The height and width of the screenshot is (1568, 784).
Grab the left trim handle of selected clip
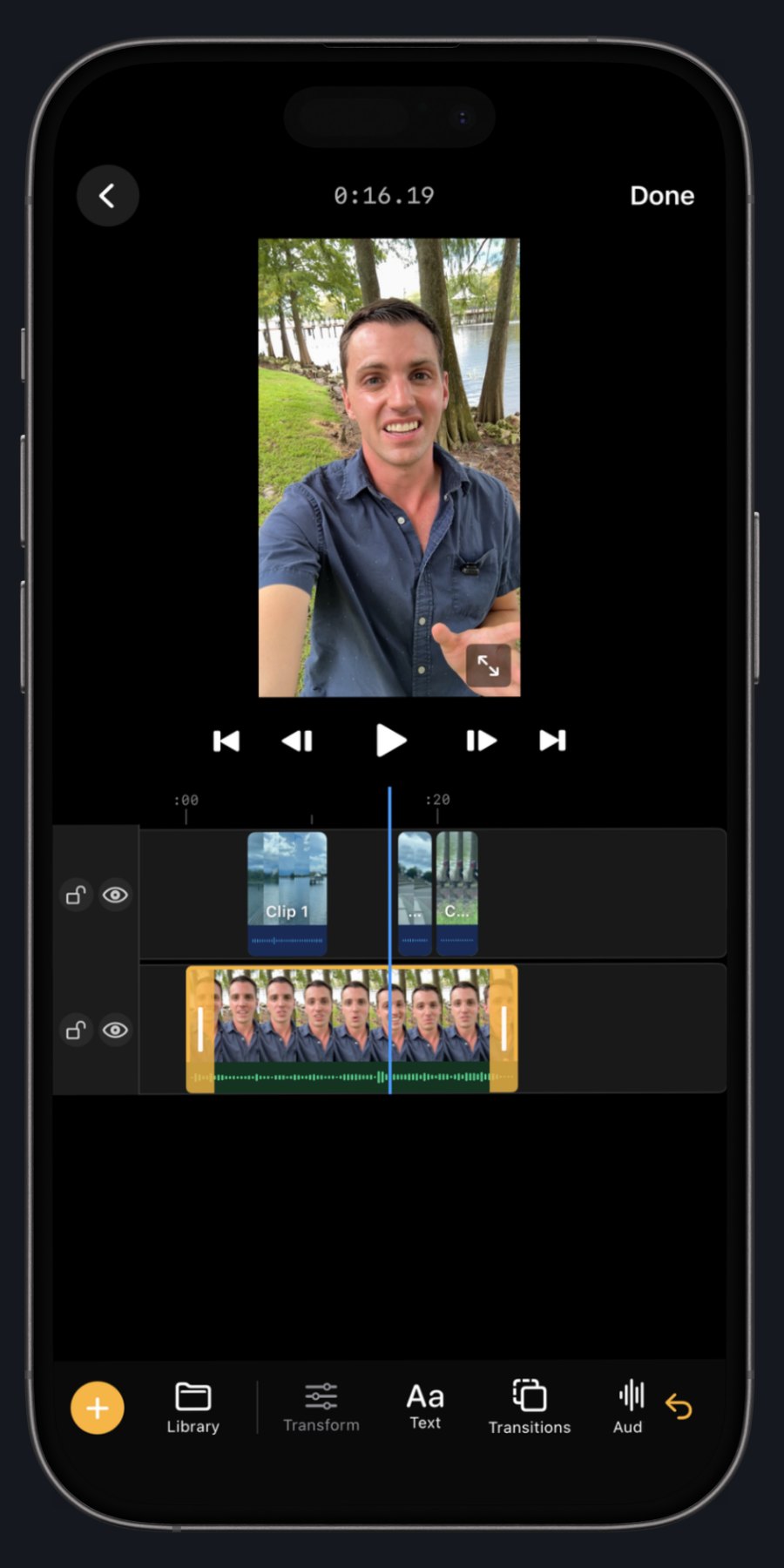[200, 1029]
